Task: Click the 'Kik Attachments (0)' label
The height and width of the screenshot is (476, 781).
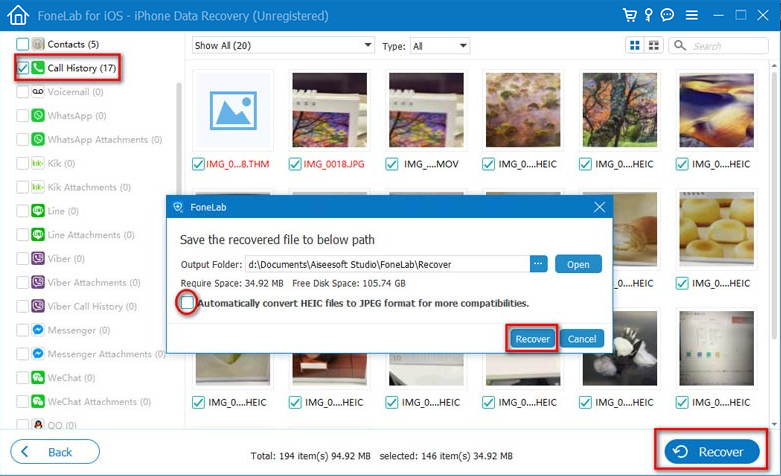Action: (89, 187)
